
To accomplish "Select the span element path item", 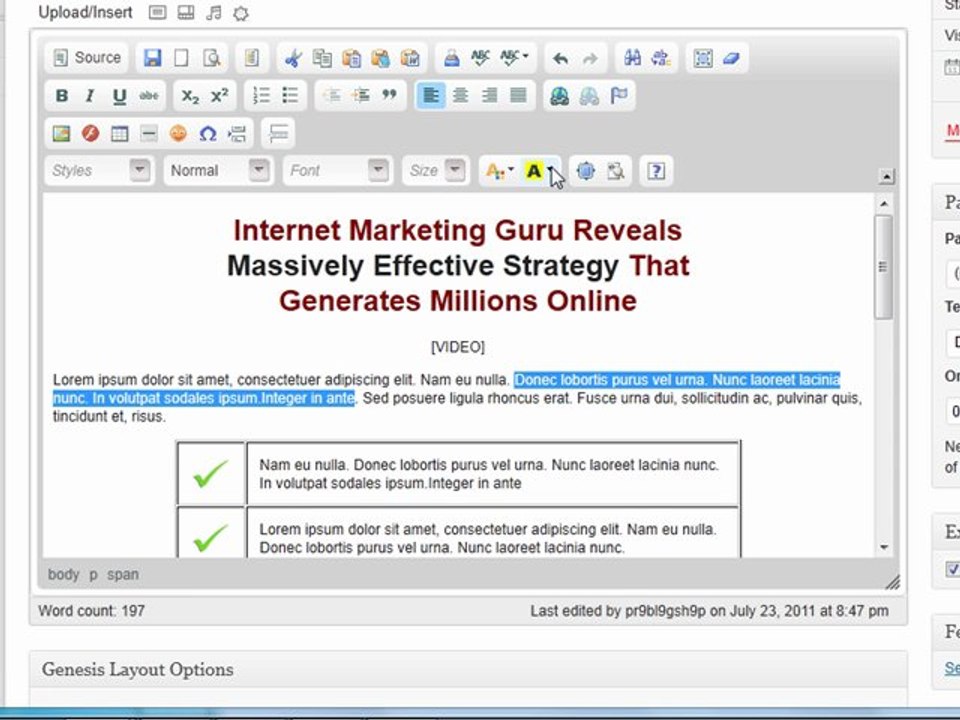I will (x=122, y=574).
